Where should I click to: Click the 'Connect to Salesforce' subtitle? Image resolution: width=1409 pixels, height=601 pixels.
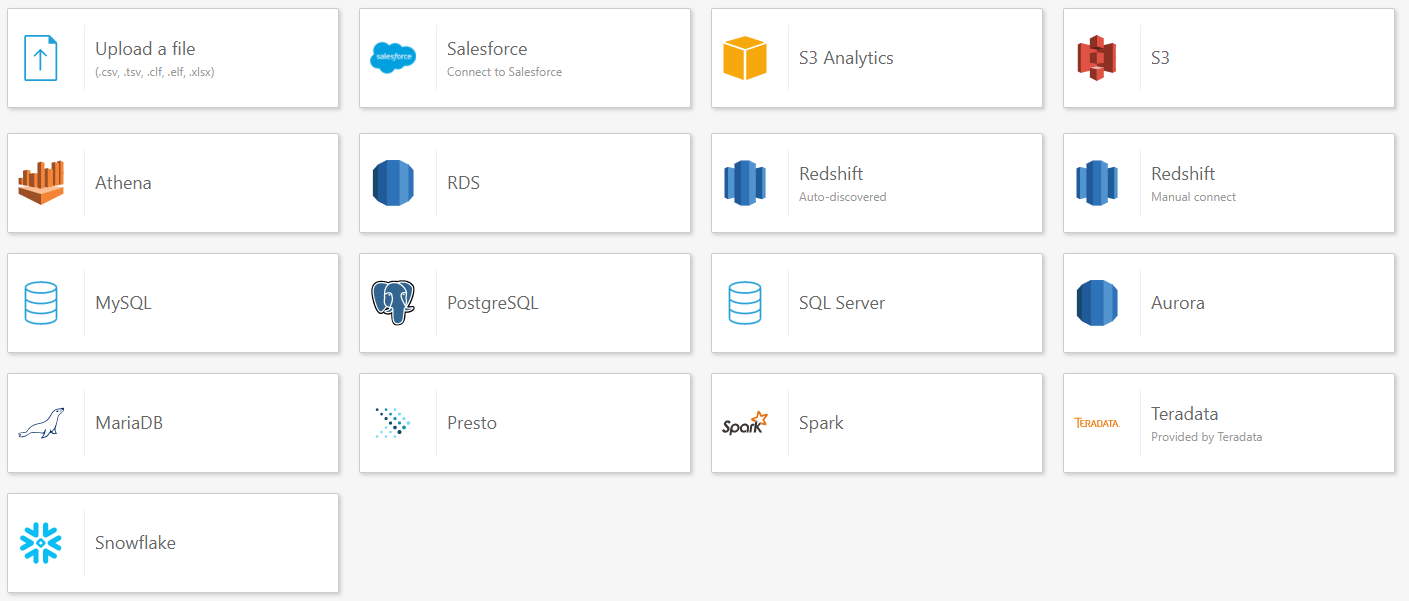tap(504, 72)
